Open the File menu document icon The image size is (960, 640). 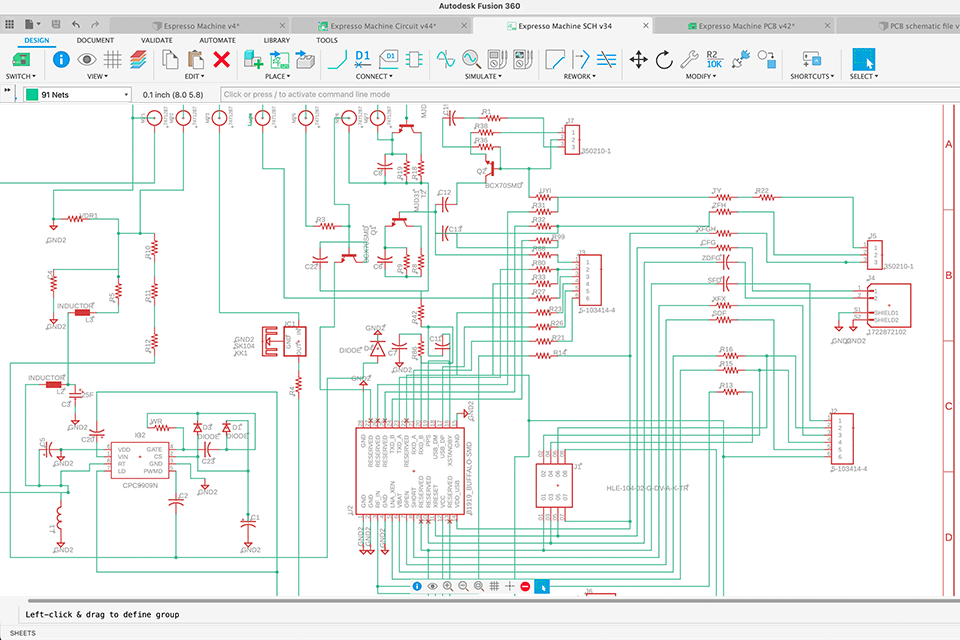(x=32, y=24)
